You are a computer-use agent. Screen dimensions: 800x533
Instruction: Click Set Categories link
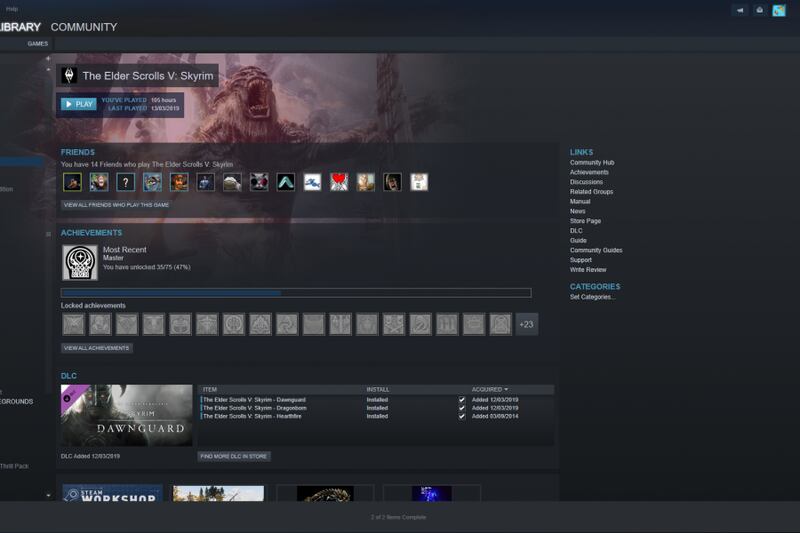click(592, 297)
